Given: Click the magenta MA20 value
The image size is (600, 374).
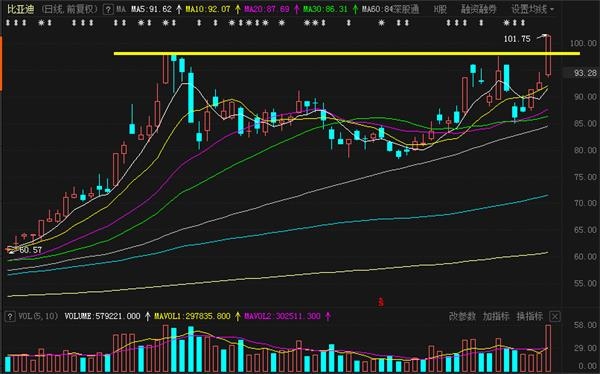Looking at the screenshot, I should [x=267, y=9].
